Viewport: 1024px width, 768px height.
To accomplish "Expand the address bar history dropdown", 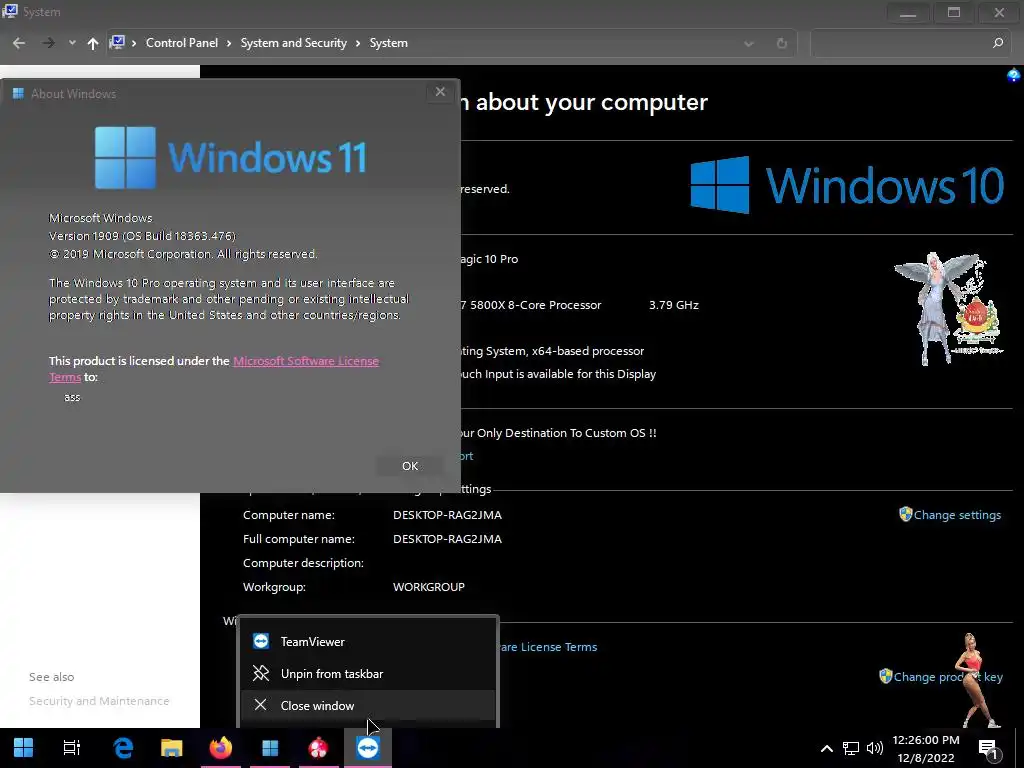I will point(748,44).
